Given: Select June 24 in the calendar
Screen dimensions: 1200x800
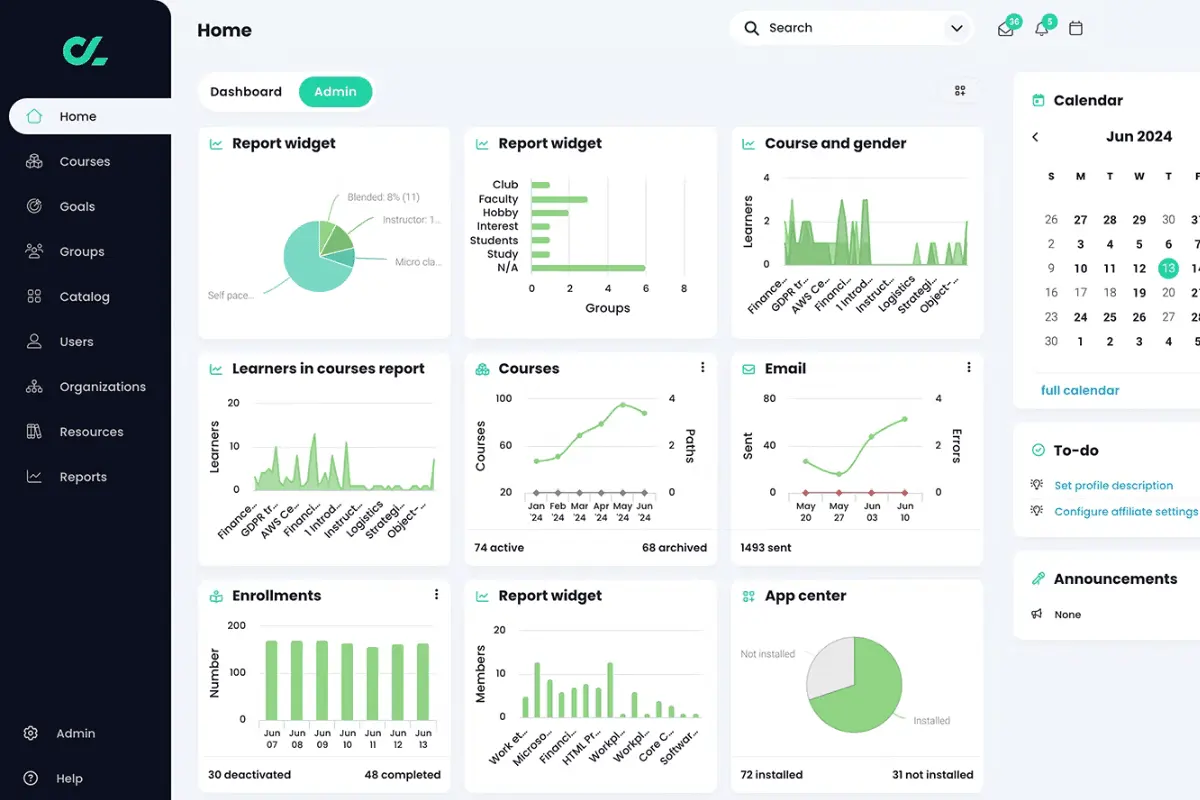Looking at the screenshot, I should (x=1080, y=317).
